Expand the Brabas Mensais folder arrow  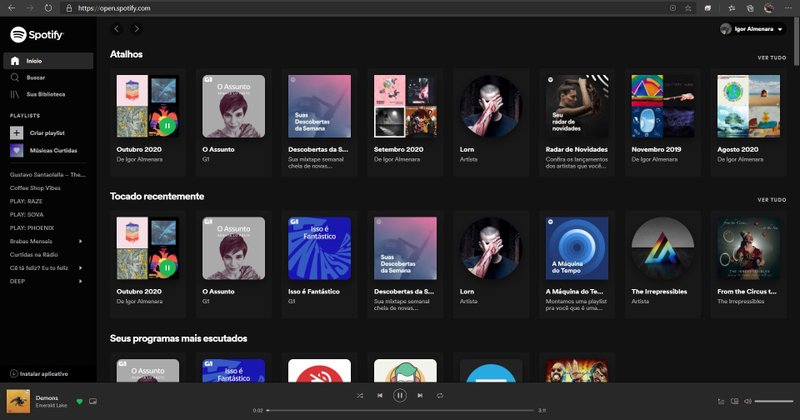click(80, 241)
